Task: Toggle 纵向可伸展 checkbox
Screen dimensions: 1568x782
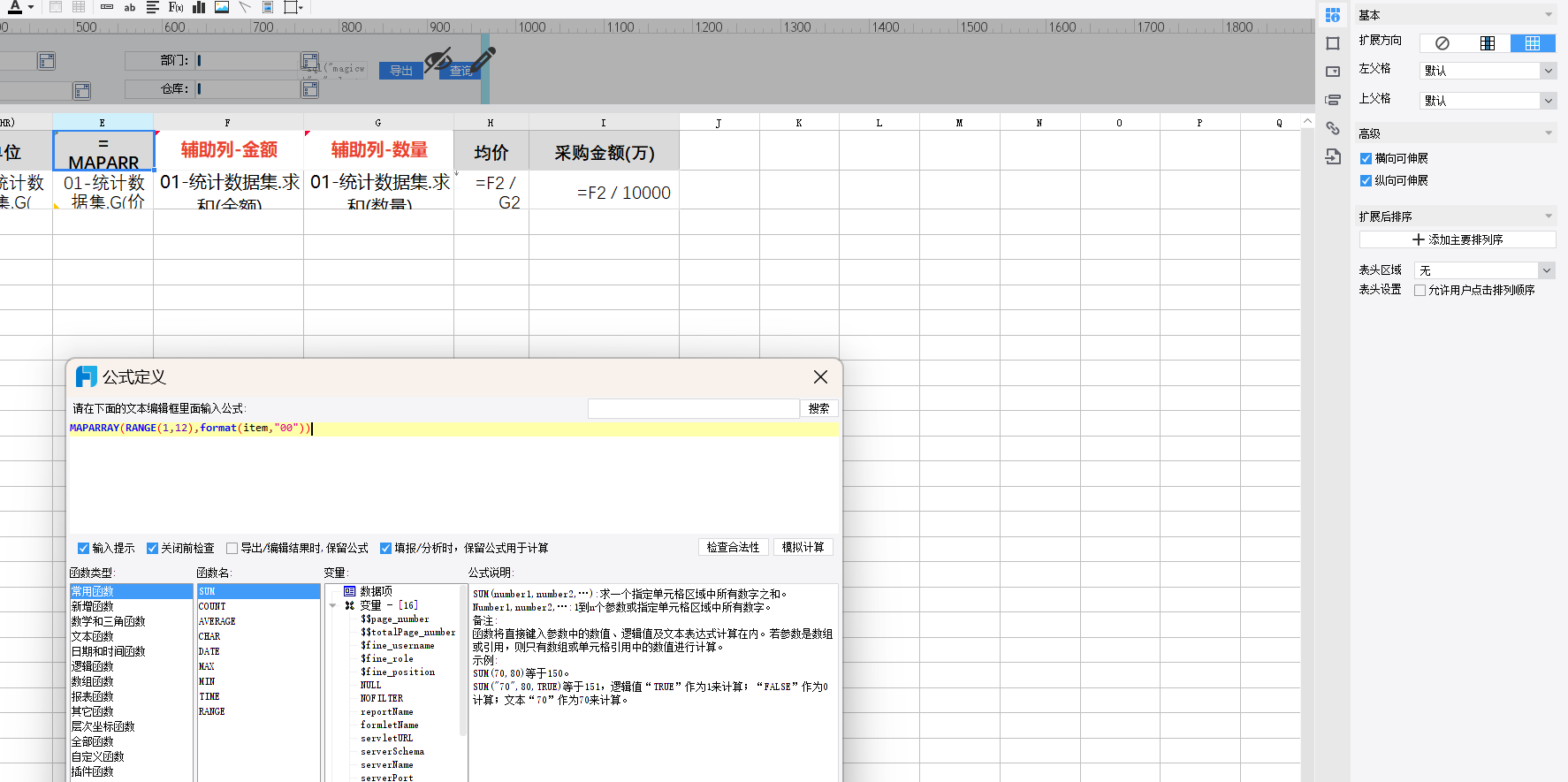Action: pos(1366,181)
